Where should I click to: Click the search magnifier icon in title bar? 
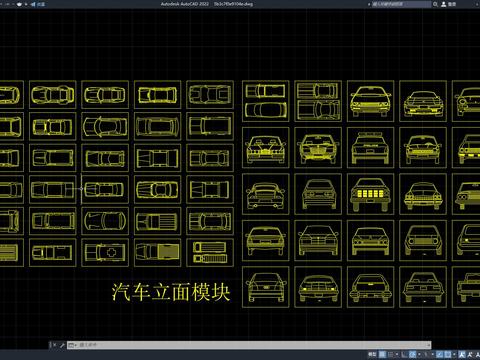tap(435, 4)
